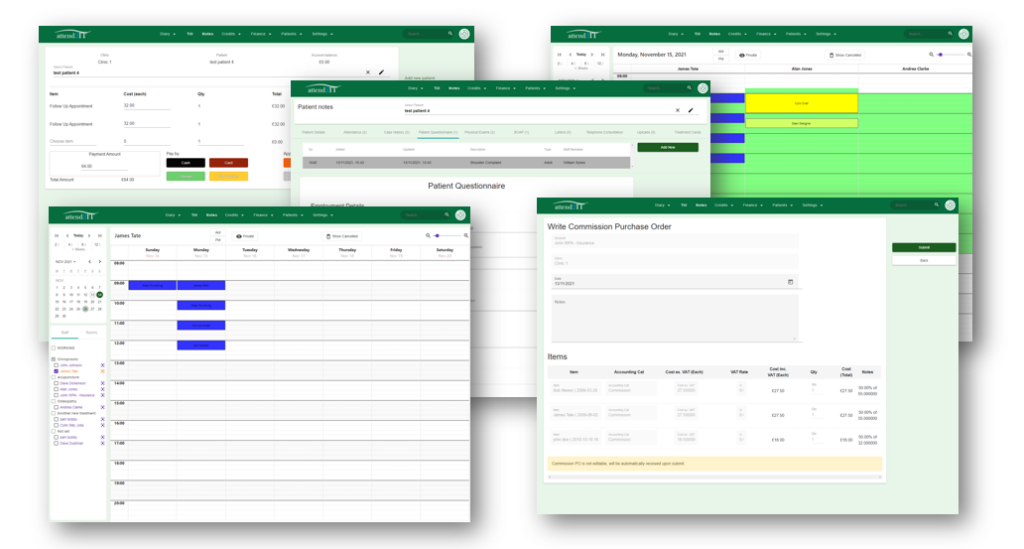Viewport: 1024px width, 549px height.
Task: Uncheck the James Tate staff checkbox
Action: click(x=56, y=371)
